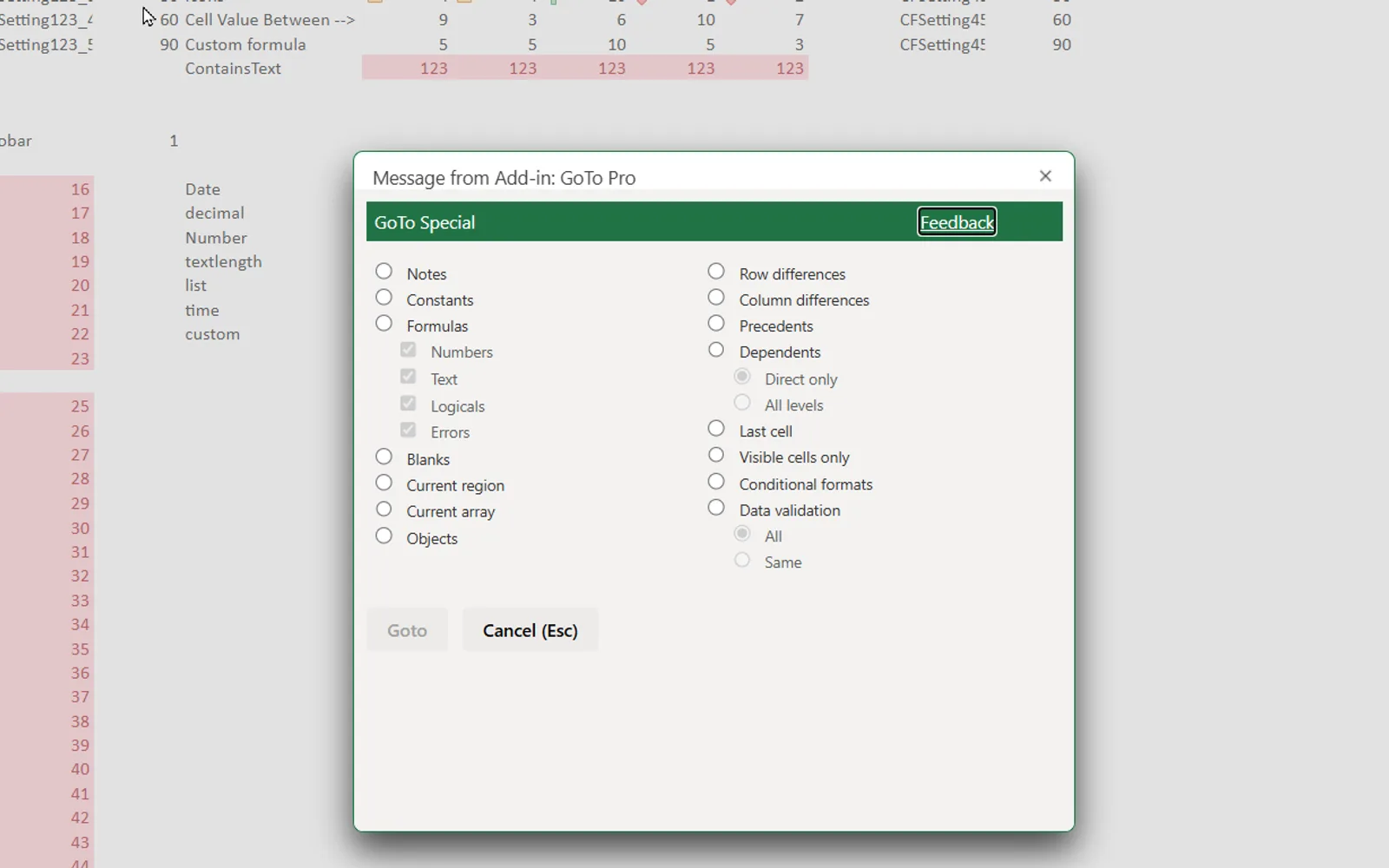Choose the Objects radio option

[384, 536]
